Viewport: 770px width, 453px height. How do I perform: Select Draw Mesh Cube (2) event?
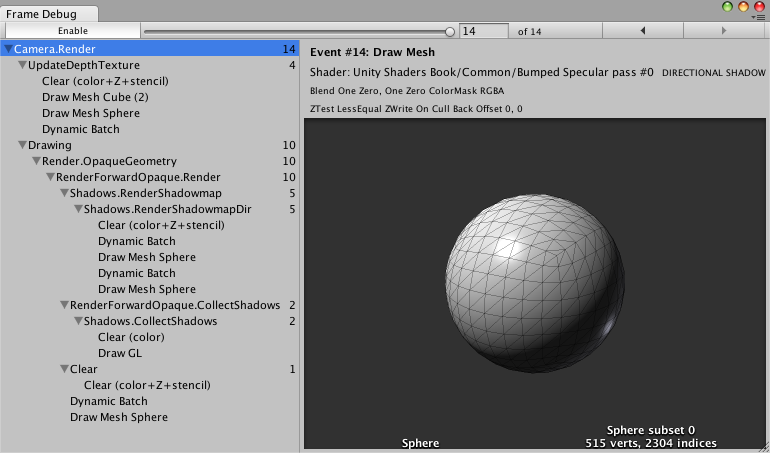(x=95, y=97)
